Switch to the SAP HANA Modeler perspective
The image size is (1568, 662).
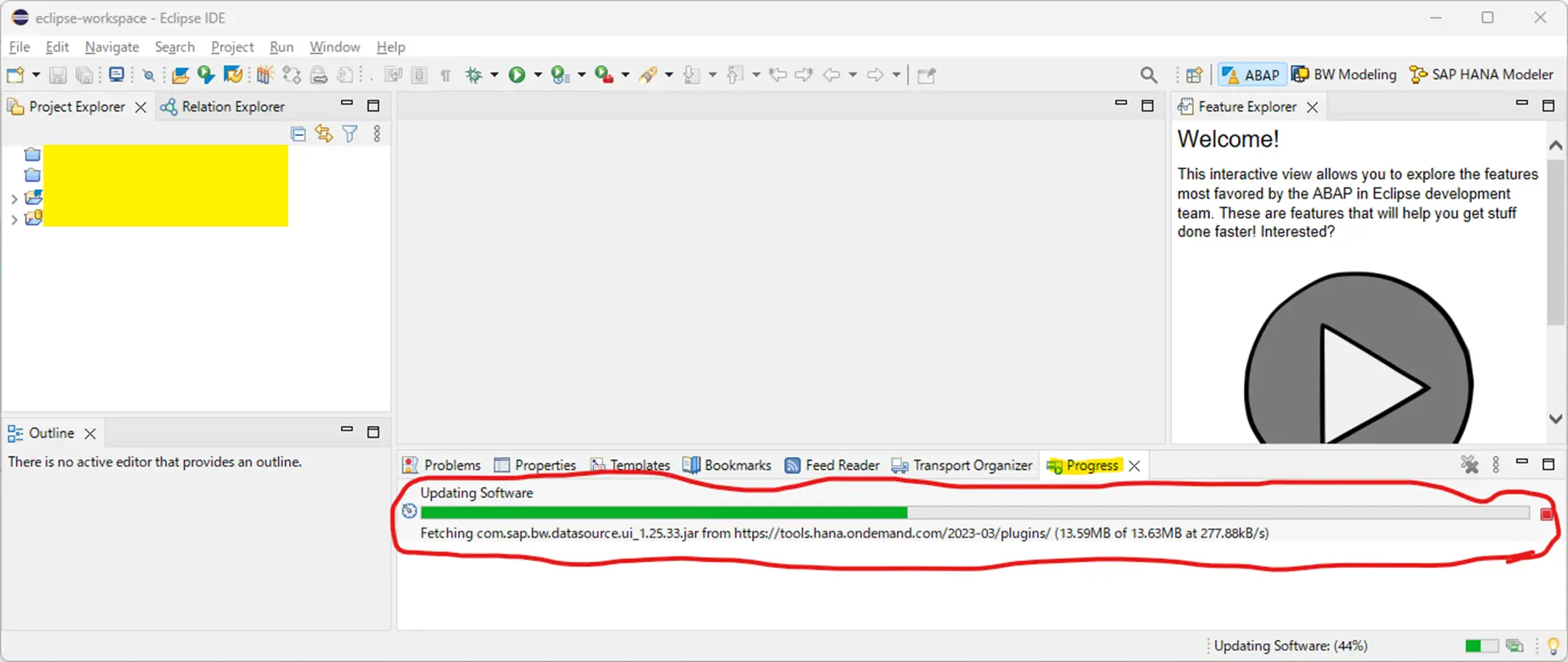[x=1481, y=75]
